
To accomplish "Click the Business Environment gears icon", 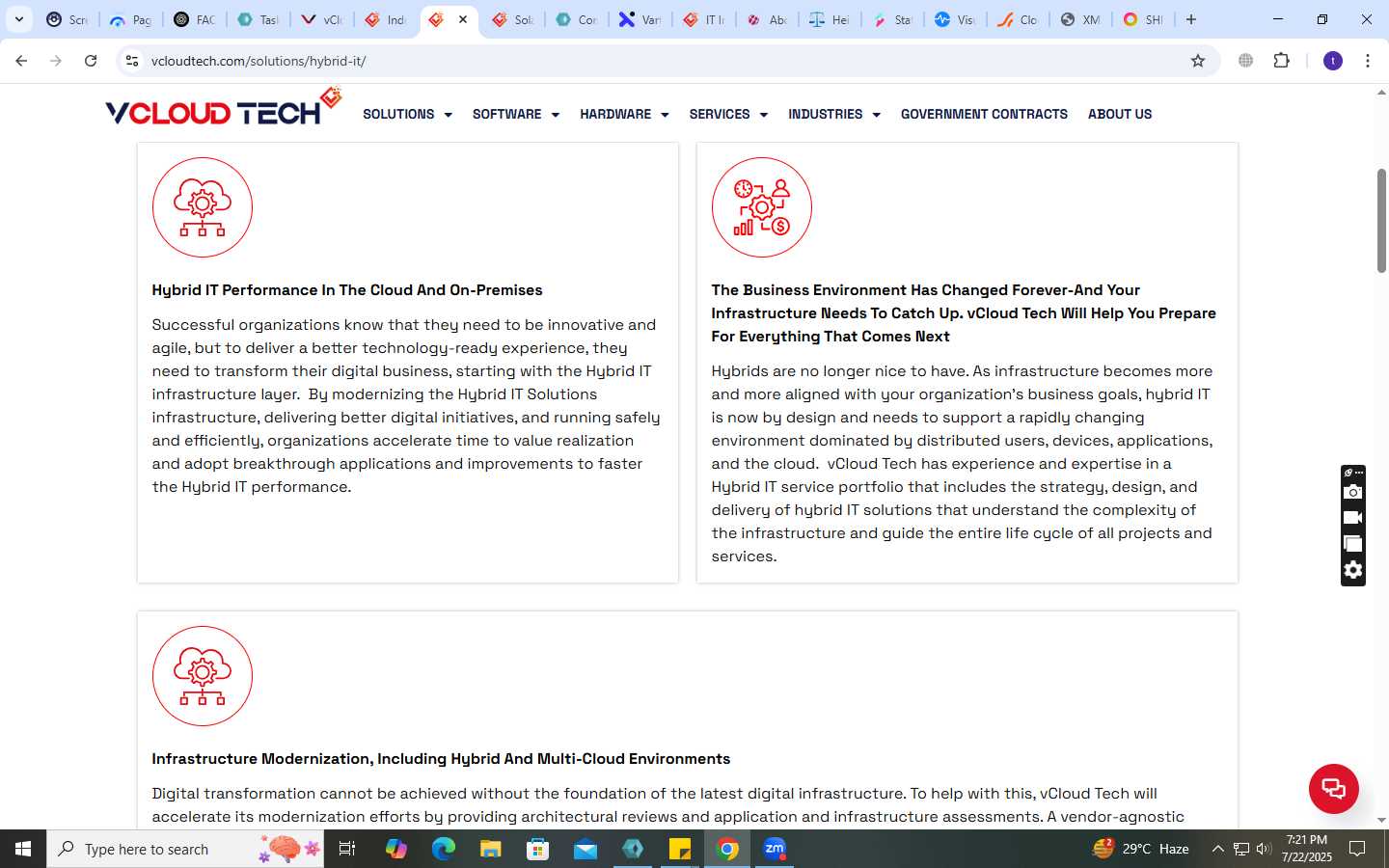I will pos(762,207).
